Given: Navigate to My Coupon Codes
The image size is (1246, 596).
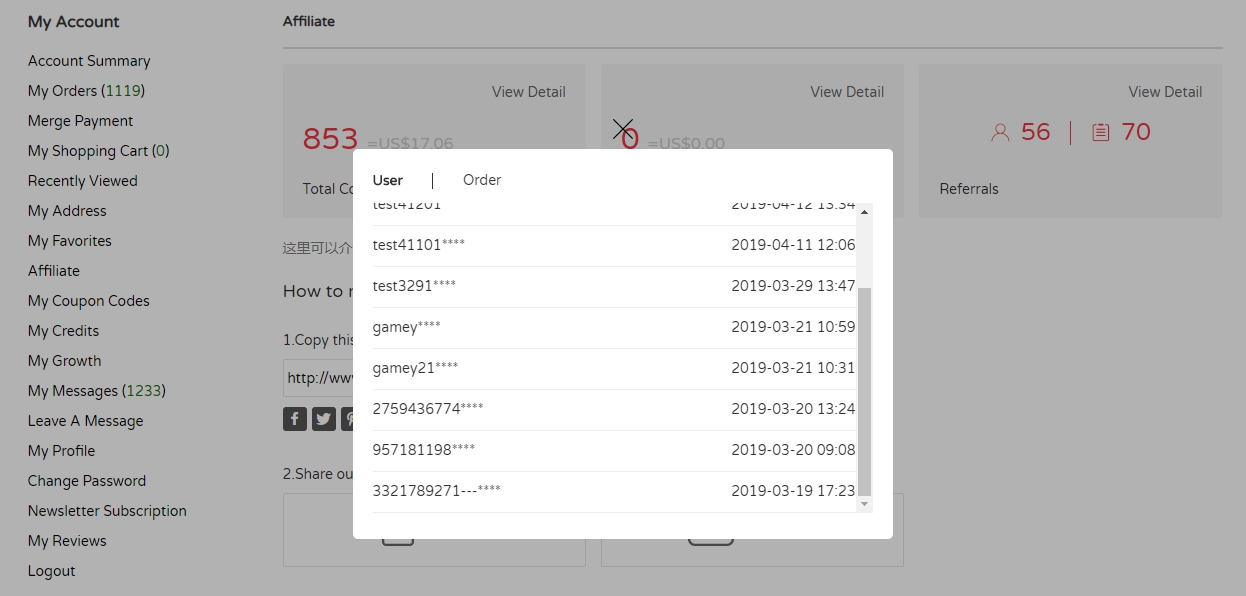Looking at the screenshot, I should click(88, 301).
